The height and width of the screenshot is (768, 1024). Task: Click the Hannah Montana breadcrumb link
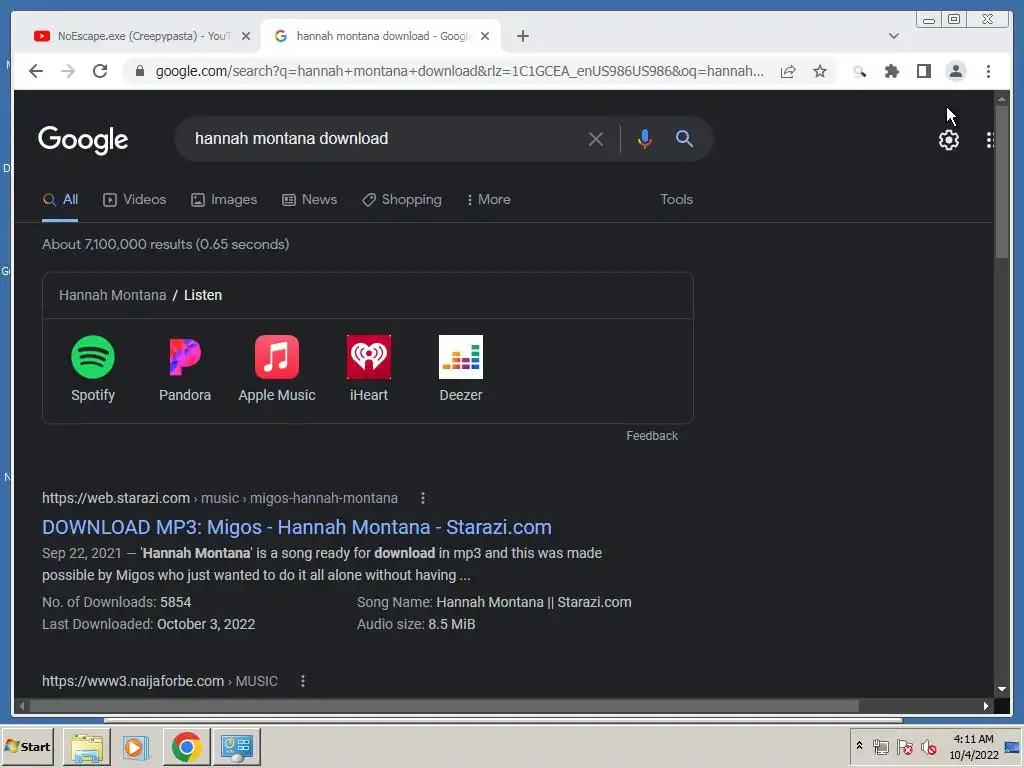point(112,295)
